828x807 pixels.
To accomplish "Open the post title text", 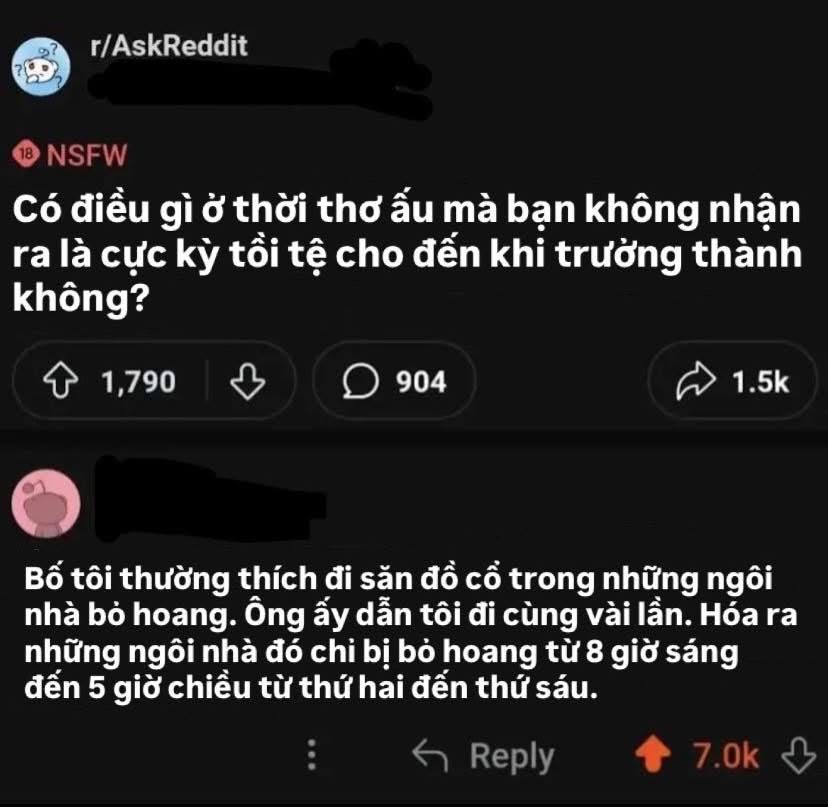I will point(407,254).
